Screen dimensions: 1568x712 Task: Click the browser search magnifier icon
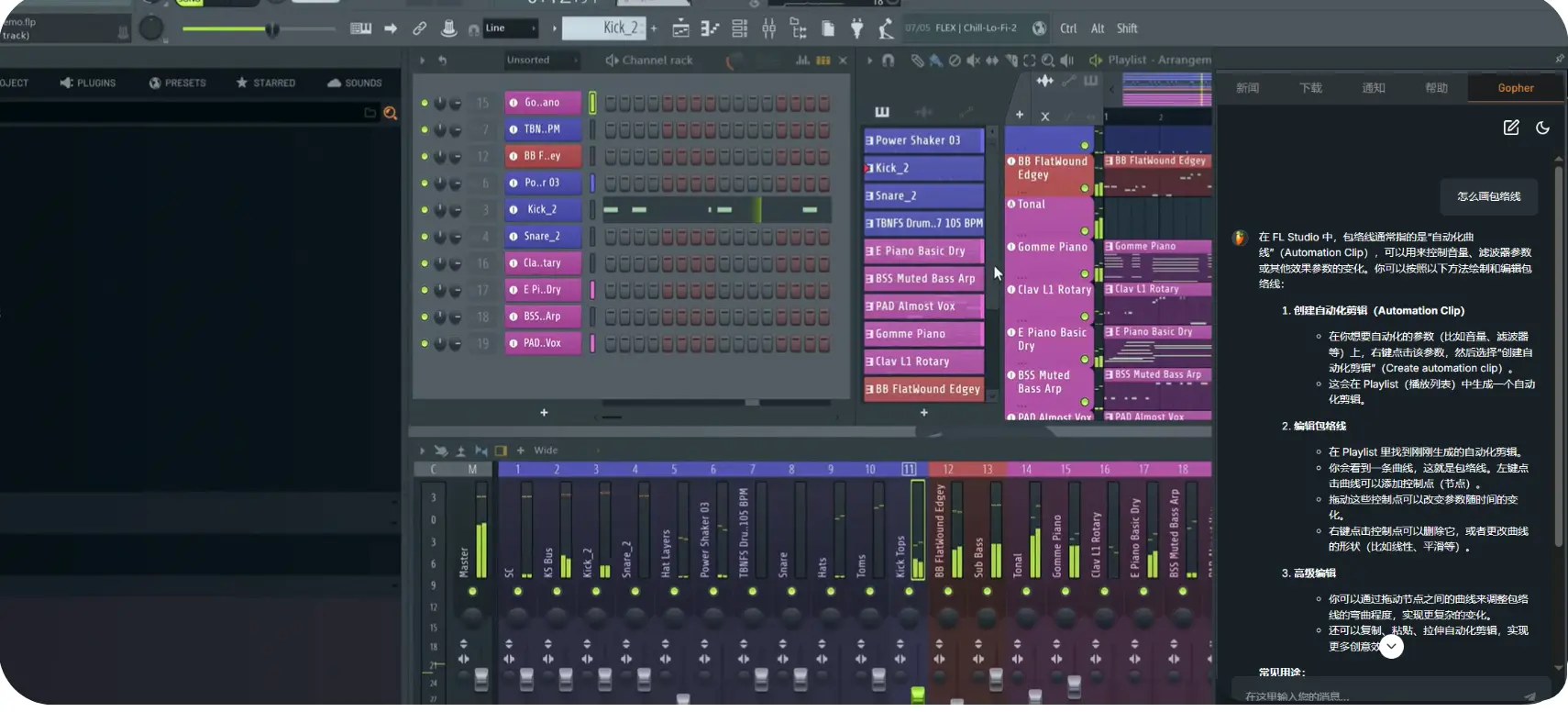click(x=390, y=113)
